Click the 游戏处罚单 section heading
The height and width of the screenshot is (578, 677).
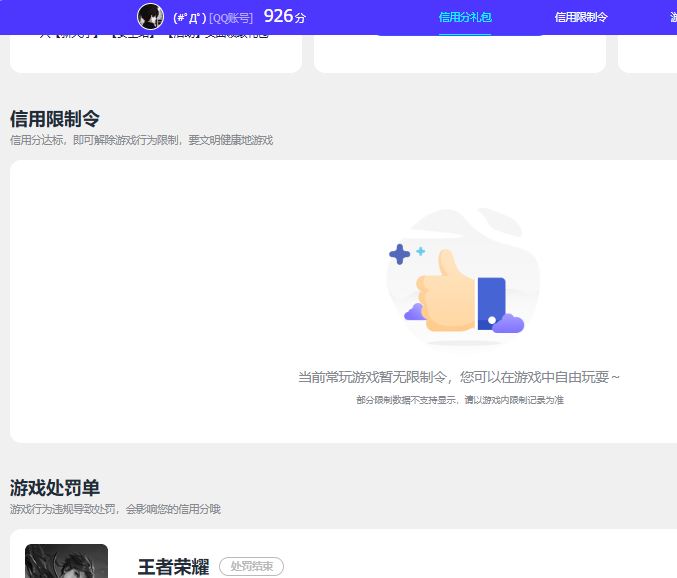55,488
